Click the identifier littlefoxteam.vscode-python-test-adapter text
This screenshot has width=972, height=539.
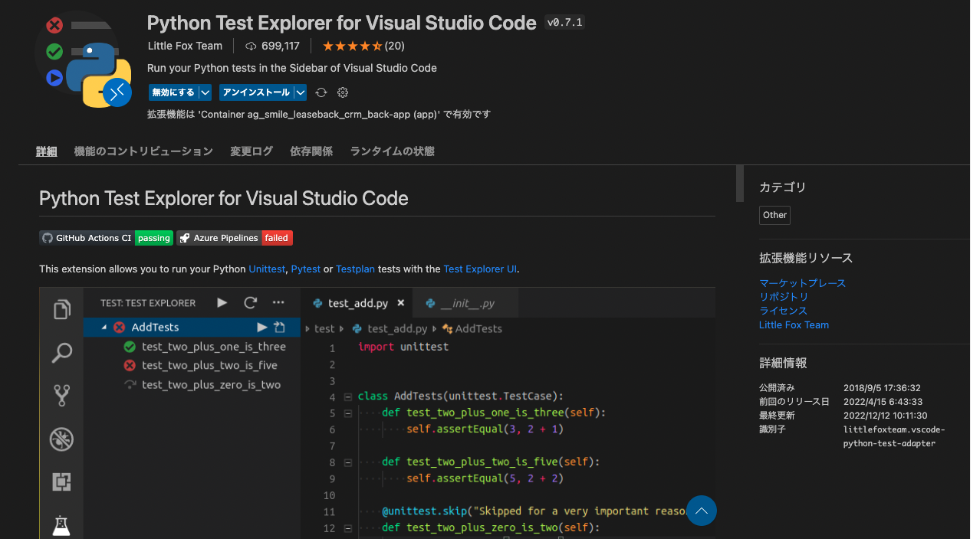click(894, 437)
